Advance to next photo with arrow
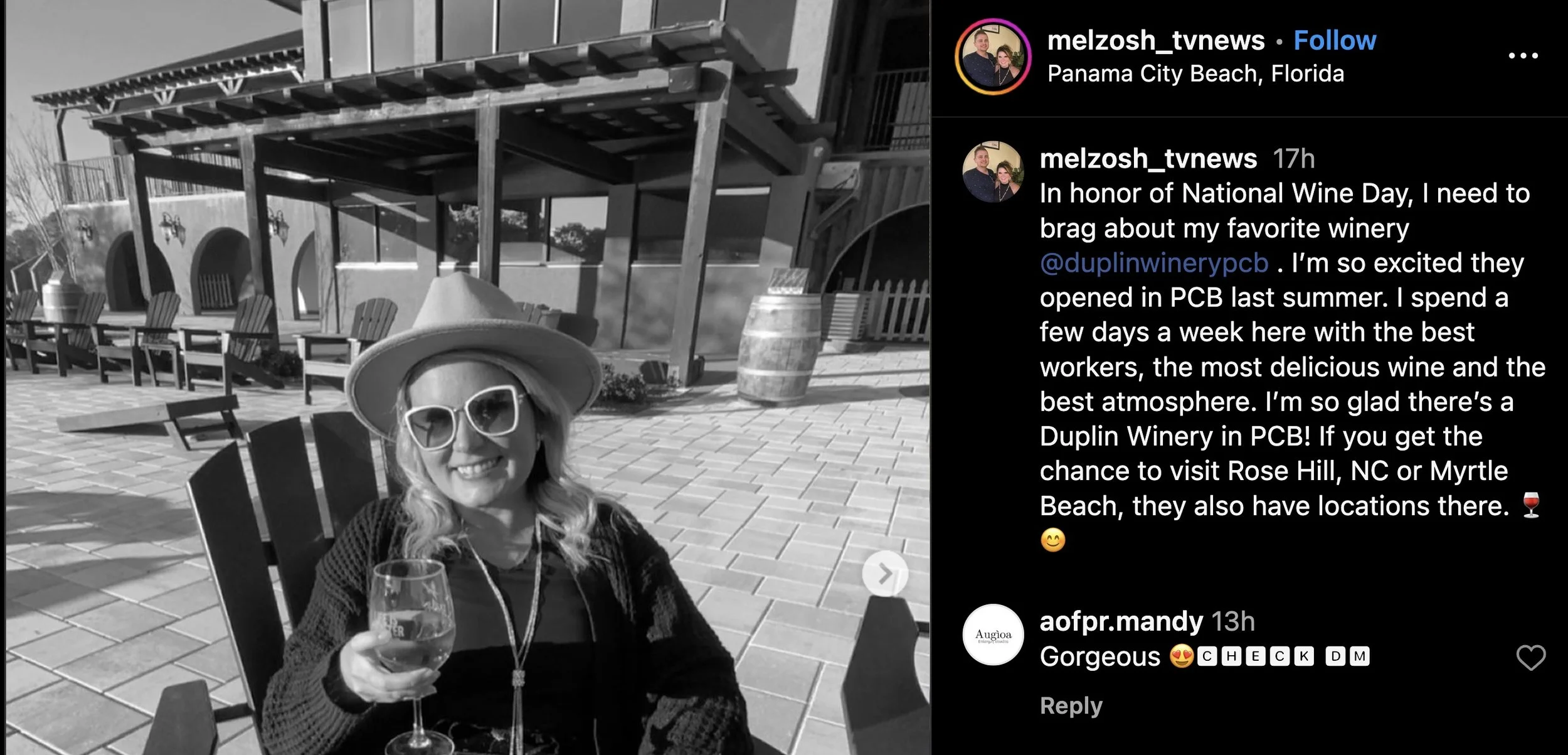Viewport: 1568px width, 755px height. 885,574
